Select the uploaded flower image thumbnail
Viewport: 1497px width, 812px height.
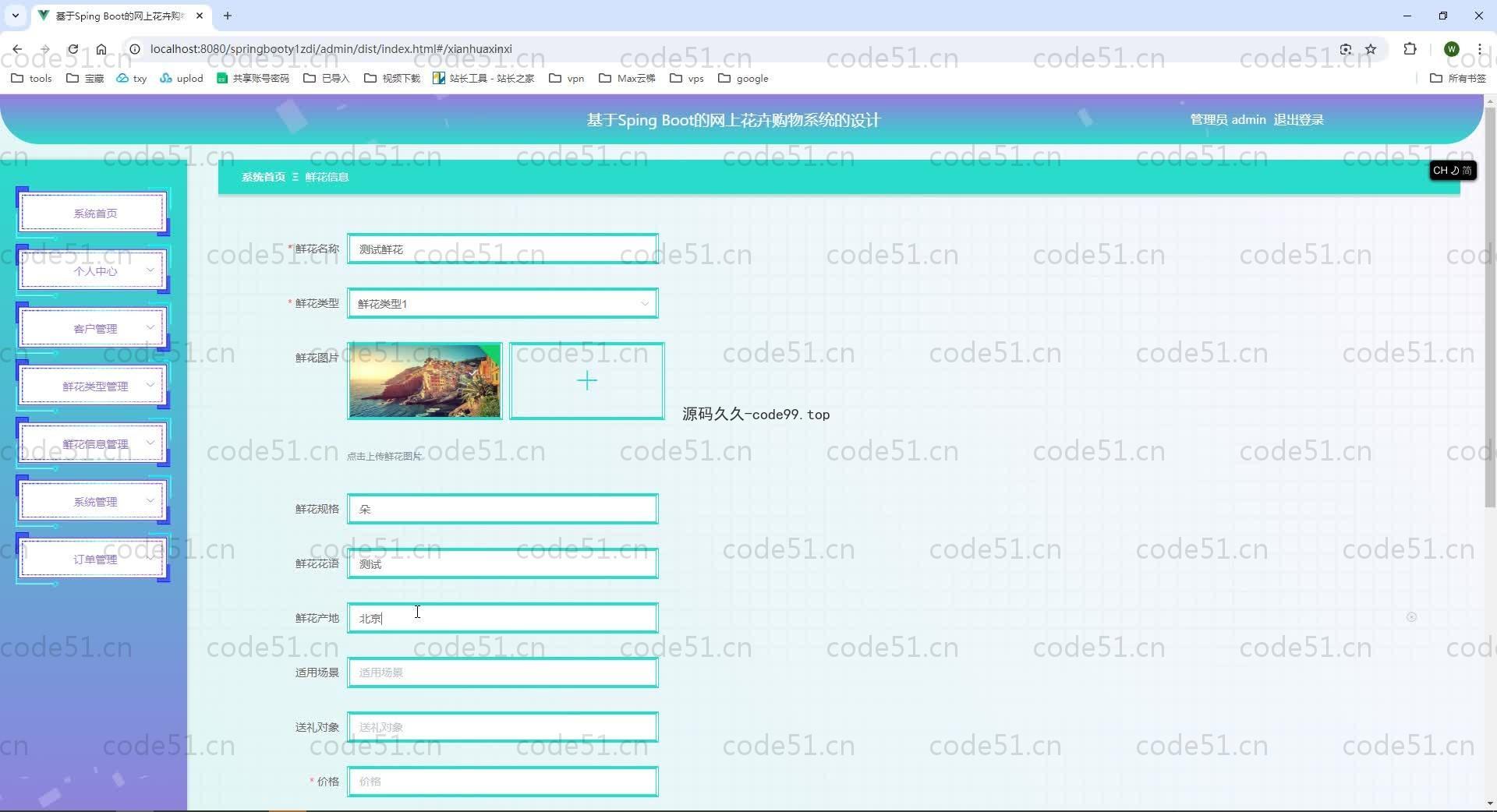(425, 381)
